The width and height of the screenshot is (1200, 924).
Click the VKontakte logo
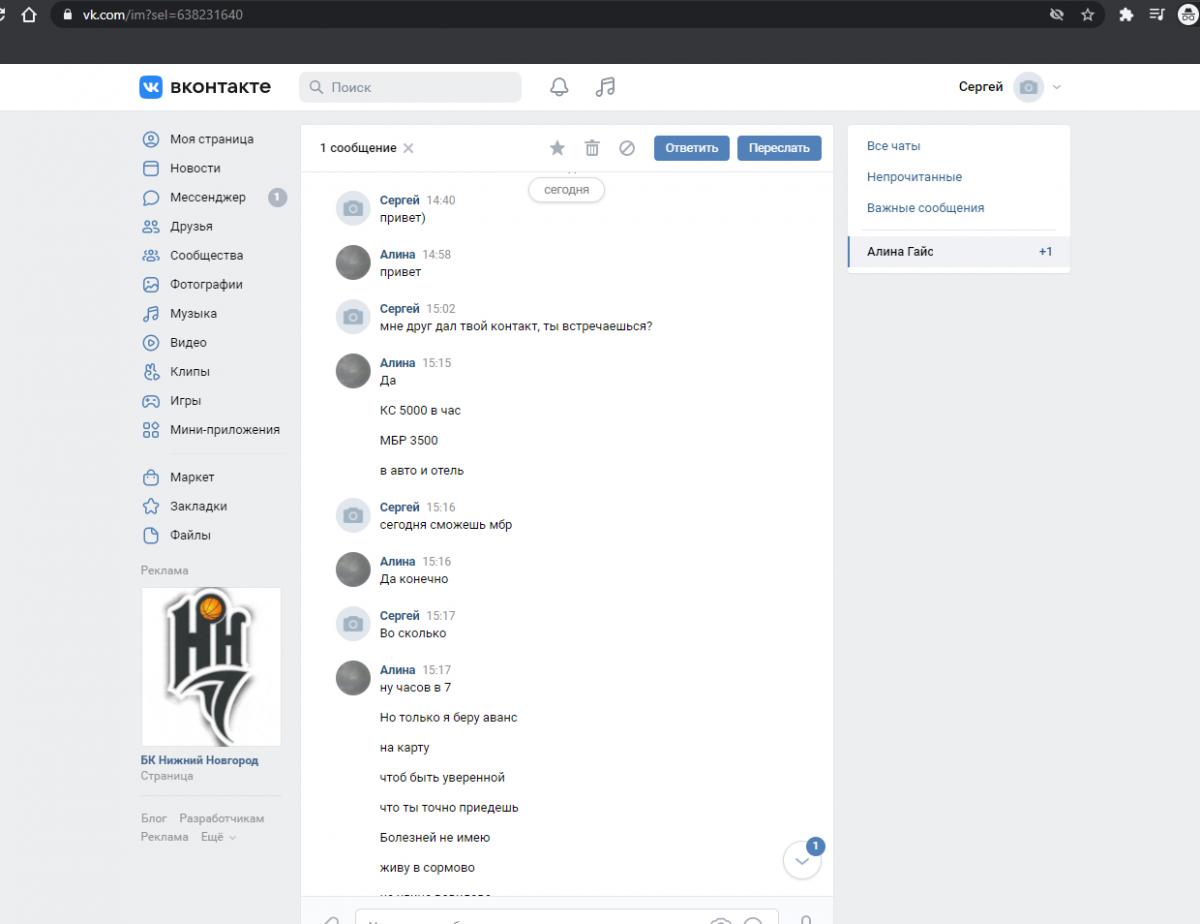pos(205,87)
